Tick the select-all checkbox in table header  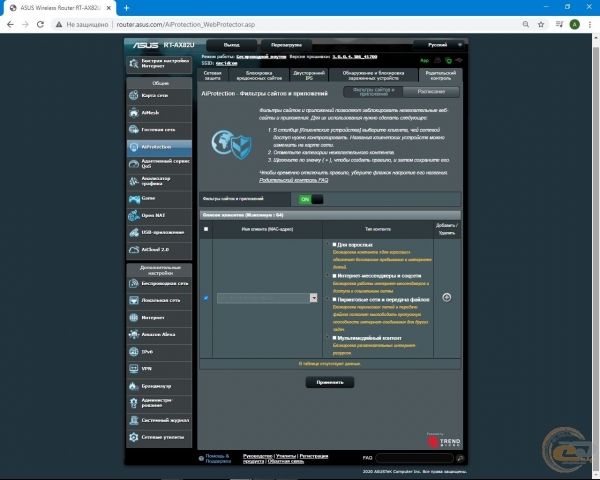[x=206, y=229]
